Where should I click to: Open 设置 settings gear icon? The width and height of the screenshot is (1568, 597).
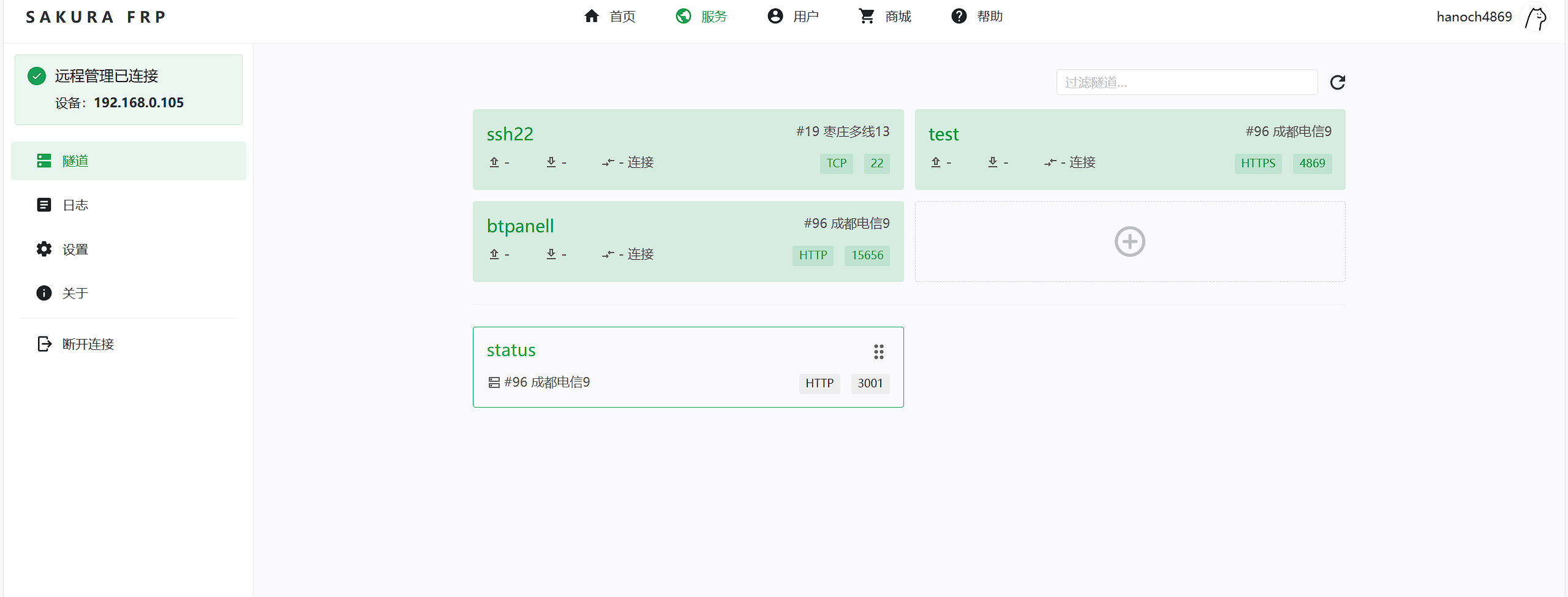coord(43,249)
